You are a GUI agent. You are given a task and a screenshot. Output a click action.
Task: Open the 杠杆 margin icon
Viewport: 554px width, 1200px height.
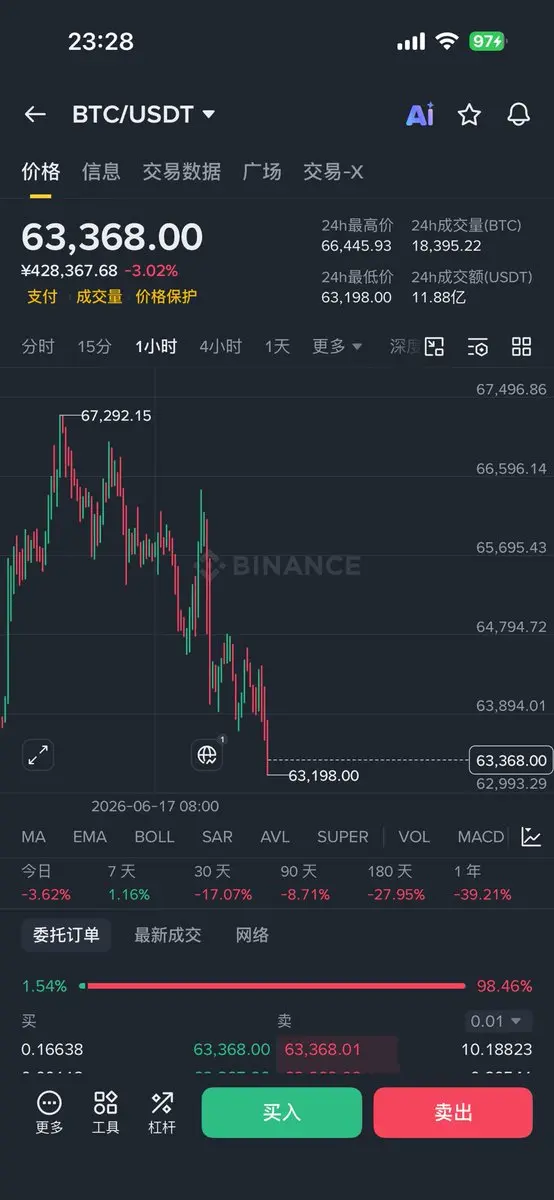point(162,1113)
